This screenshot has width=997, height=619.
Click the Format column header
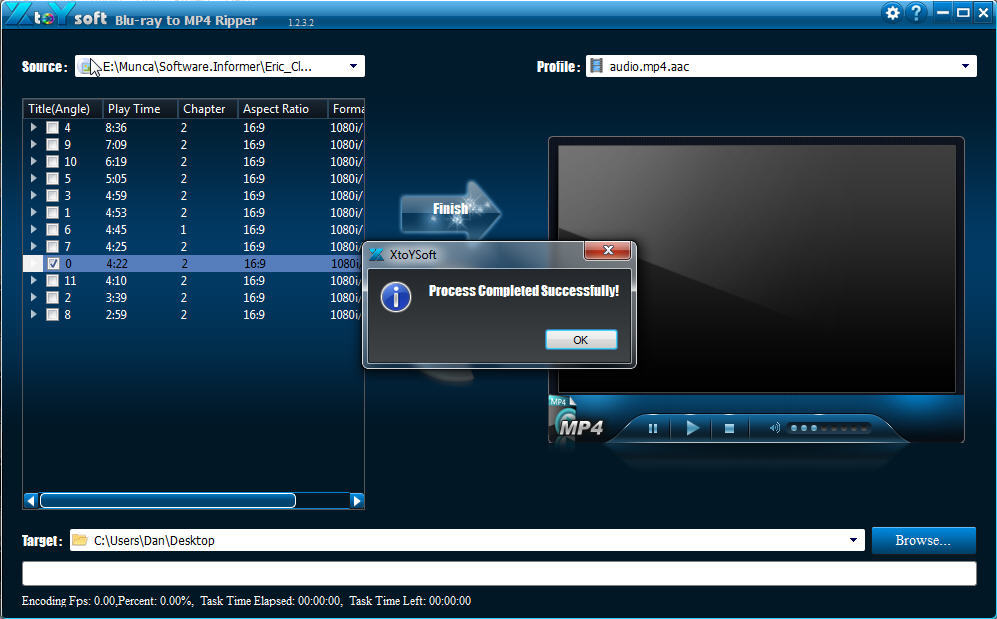[x=347, y=109]
